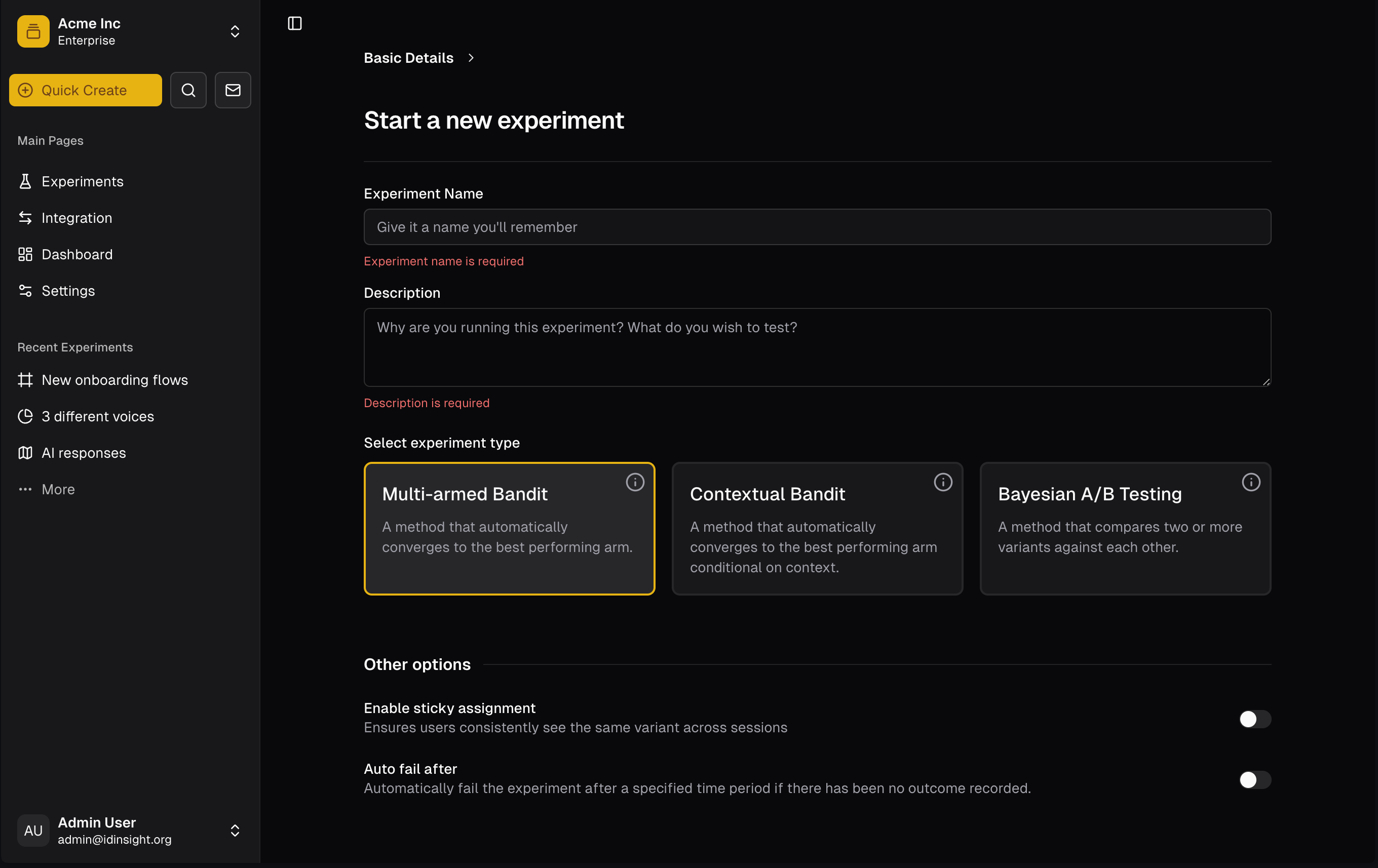This screenshot has height=868, width=1378.
Task: Click the 'Main Pages' sidebar label
Action: point(50,141)
